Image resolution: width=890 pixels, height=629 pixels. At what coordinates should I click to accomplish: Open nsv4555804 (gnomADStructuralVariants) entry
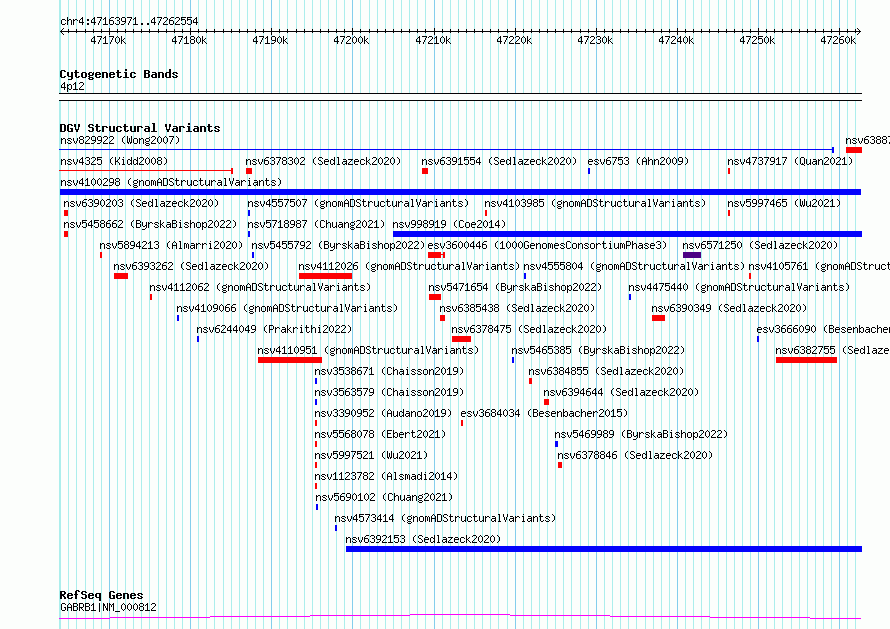click(634, 266)
